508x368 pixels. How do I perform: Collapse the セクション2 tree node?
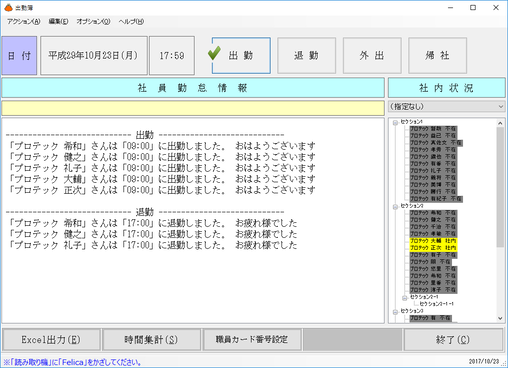pos(395,207)
